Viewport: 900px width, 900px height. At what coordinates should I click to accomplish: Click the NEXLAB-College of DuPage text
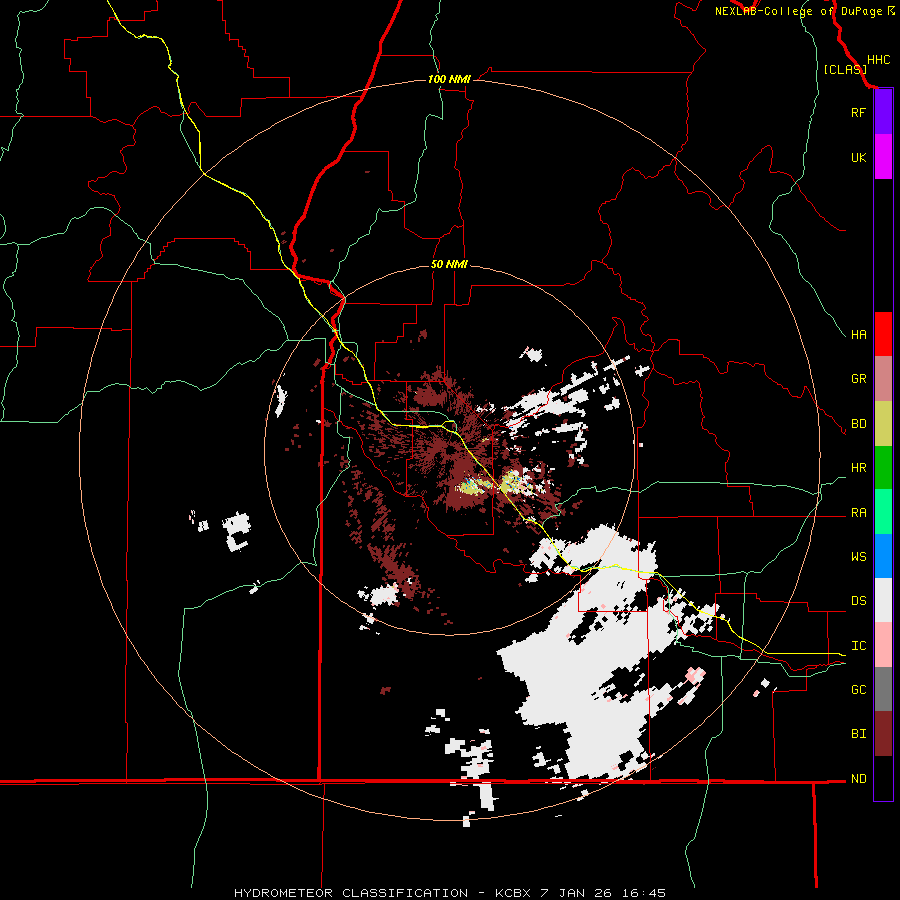pyautogui.click(x=798, y=11)
